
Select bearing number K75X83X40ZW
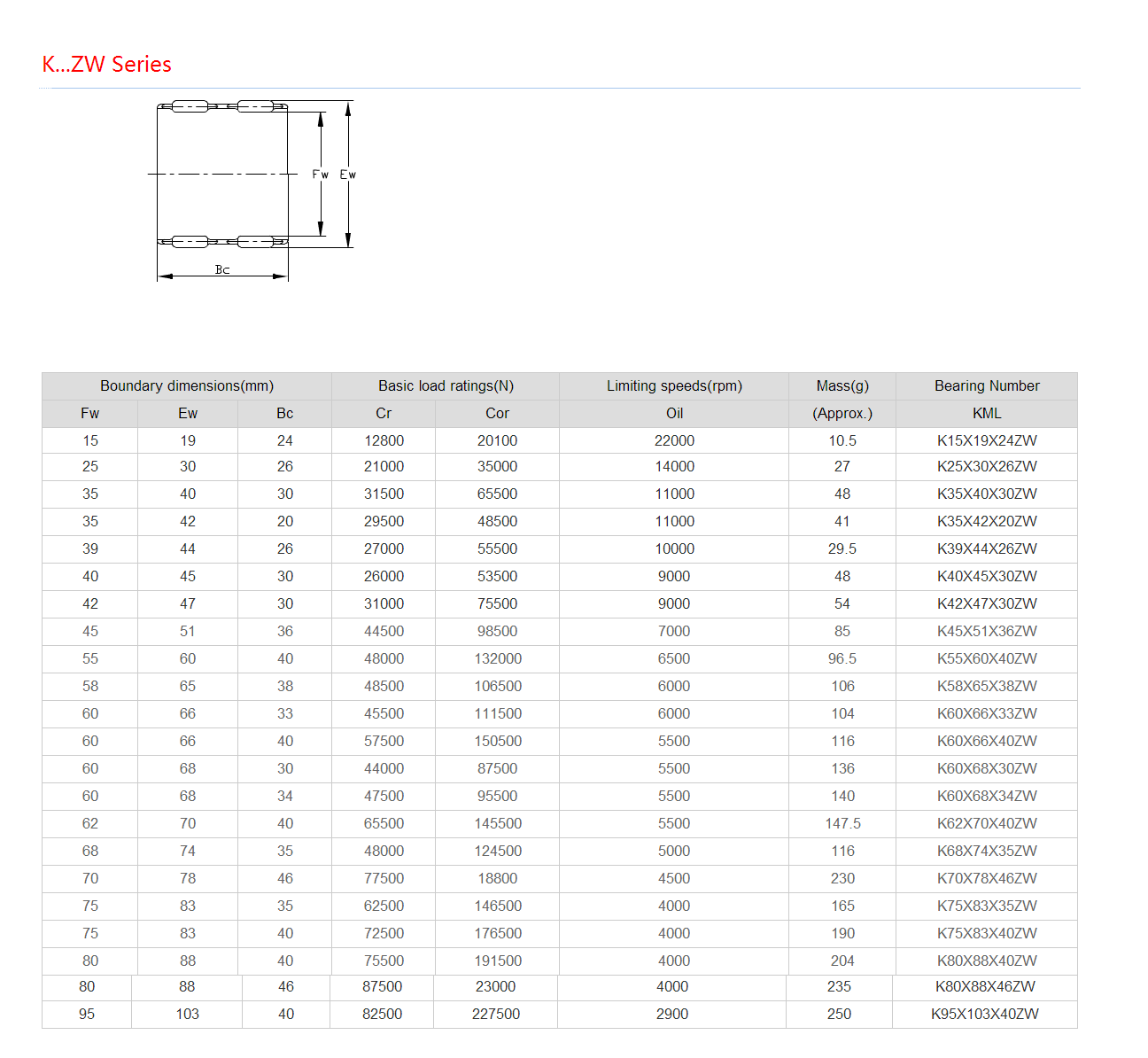[x=987, y=933]
